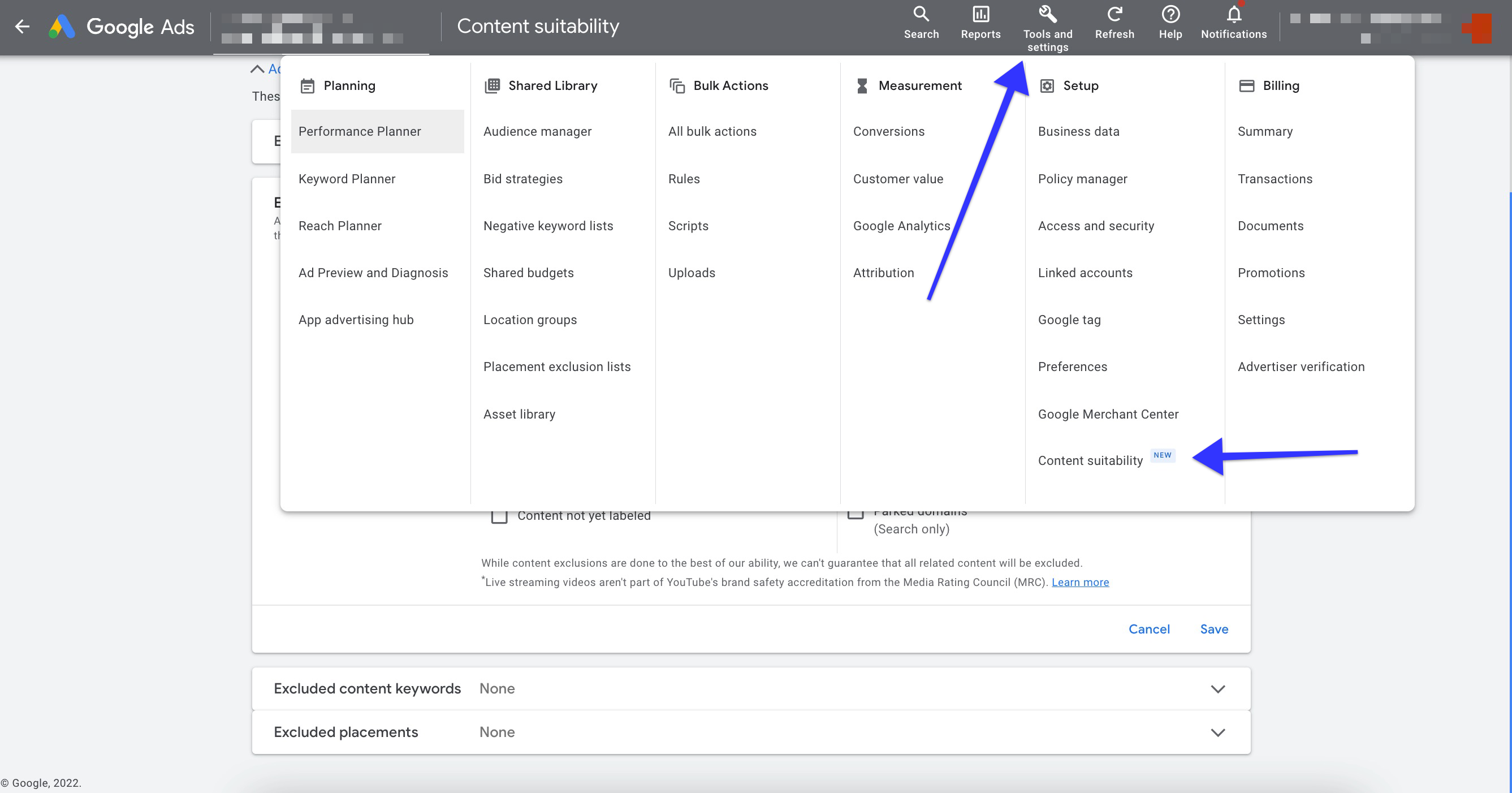Open App advertising hub
1512x793 pixels.
pos(356,320)
